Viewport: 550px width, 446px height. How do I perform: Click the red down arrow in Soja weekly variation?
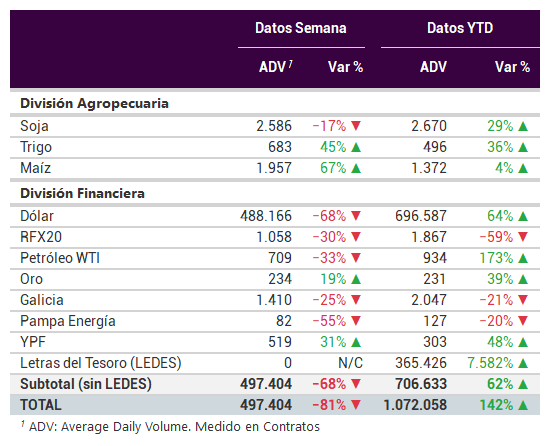[x=356, y=126]
